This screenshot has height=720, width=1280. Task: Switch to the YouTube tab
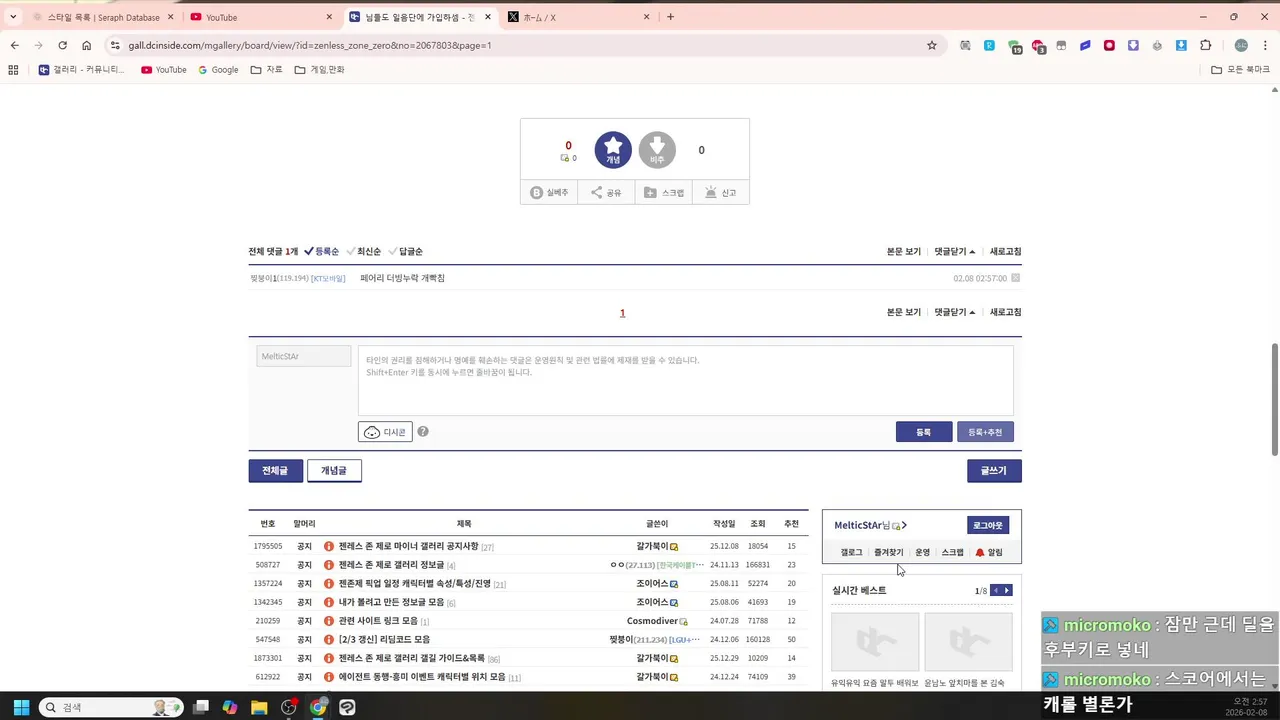[x=262, y=17]
